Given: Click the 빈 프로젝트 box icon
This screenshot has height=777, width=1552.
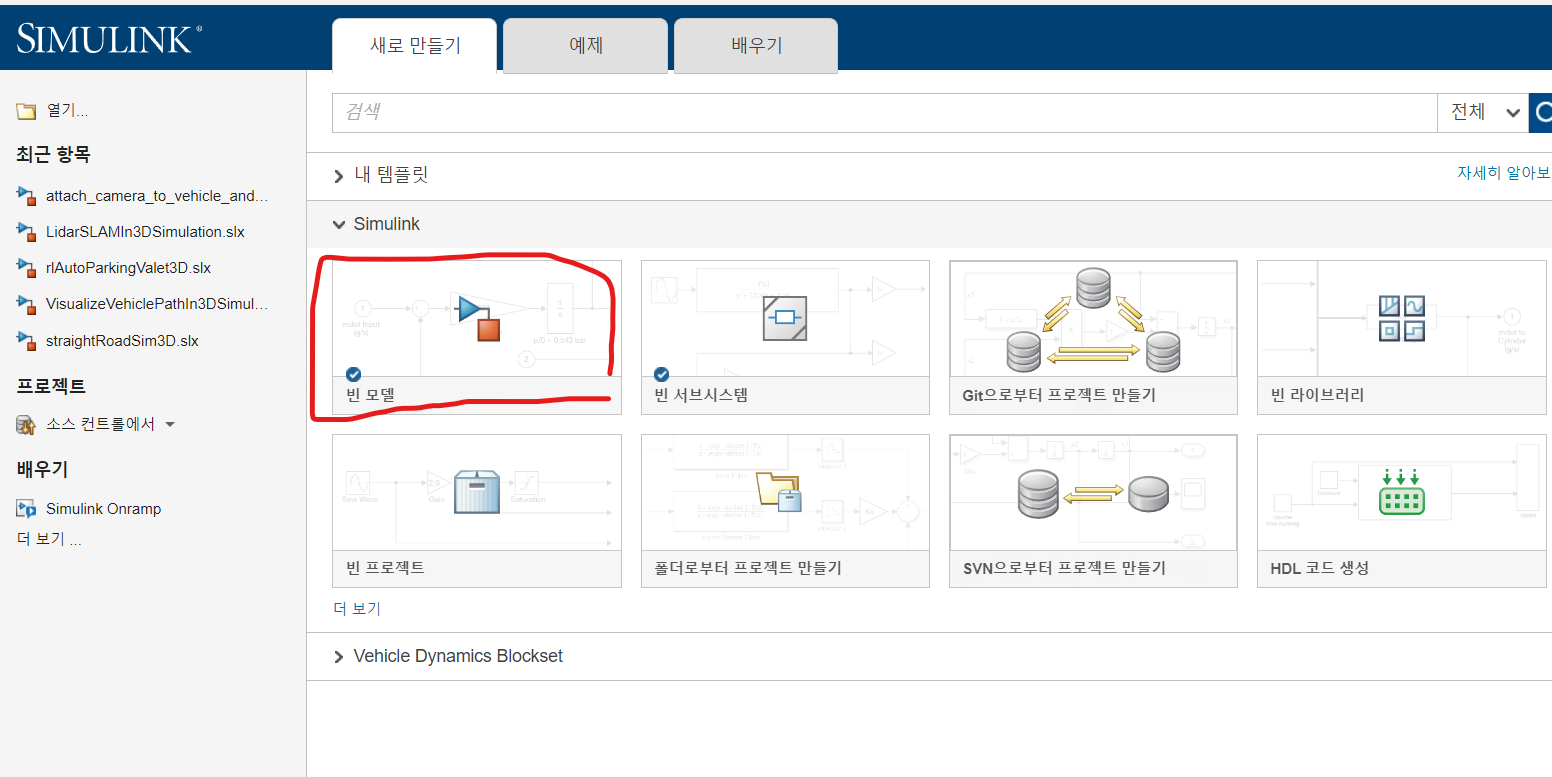Looking at the screenshot, I should point(476,492).
